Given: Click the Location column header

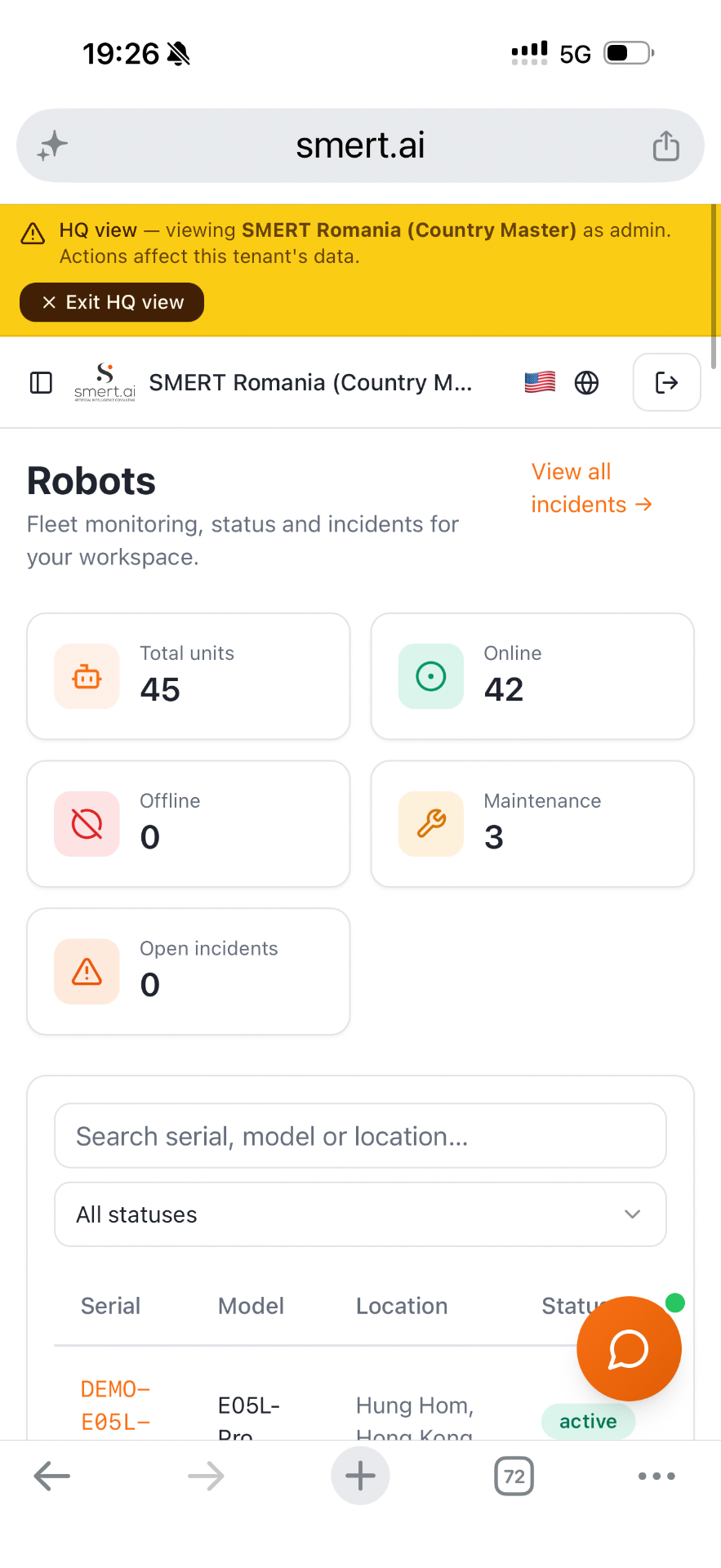Looking at the screenshot, I should (402, 1306).
